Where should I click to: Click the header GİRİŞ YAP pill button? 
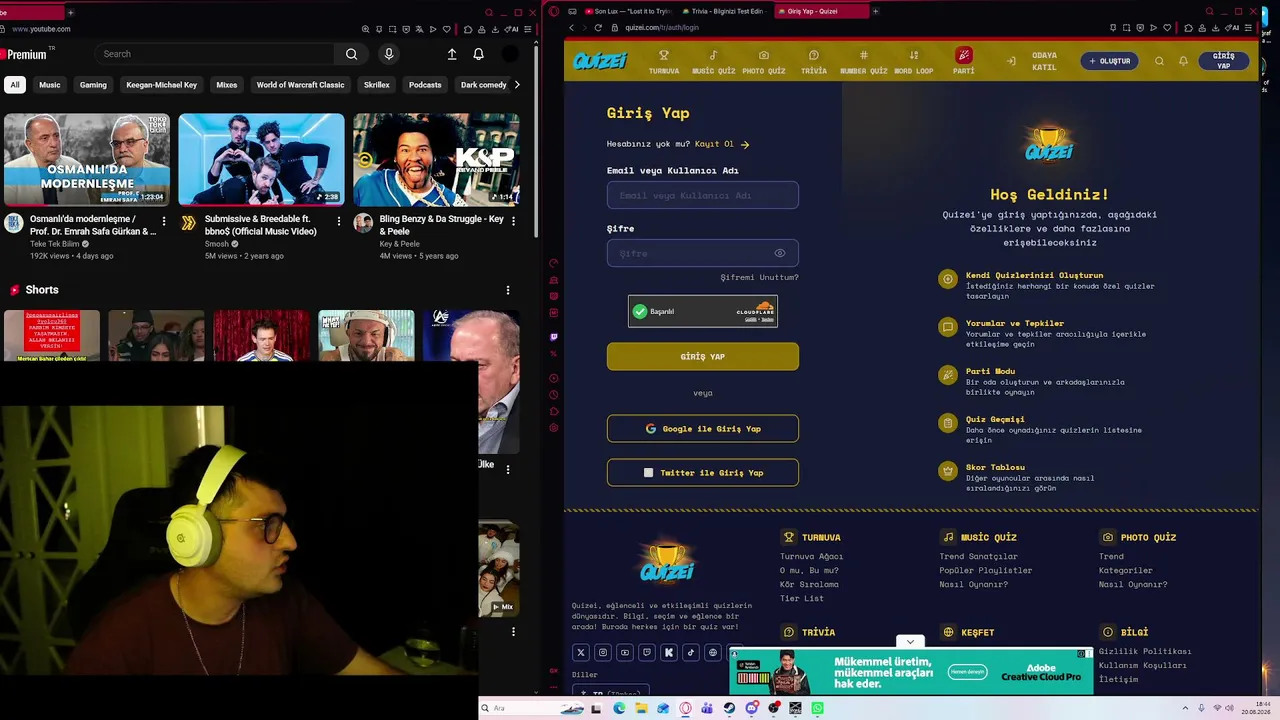click(x=1224, y=61)
